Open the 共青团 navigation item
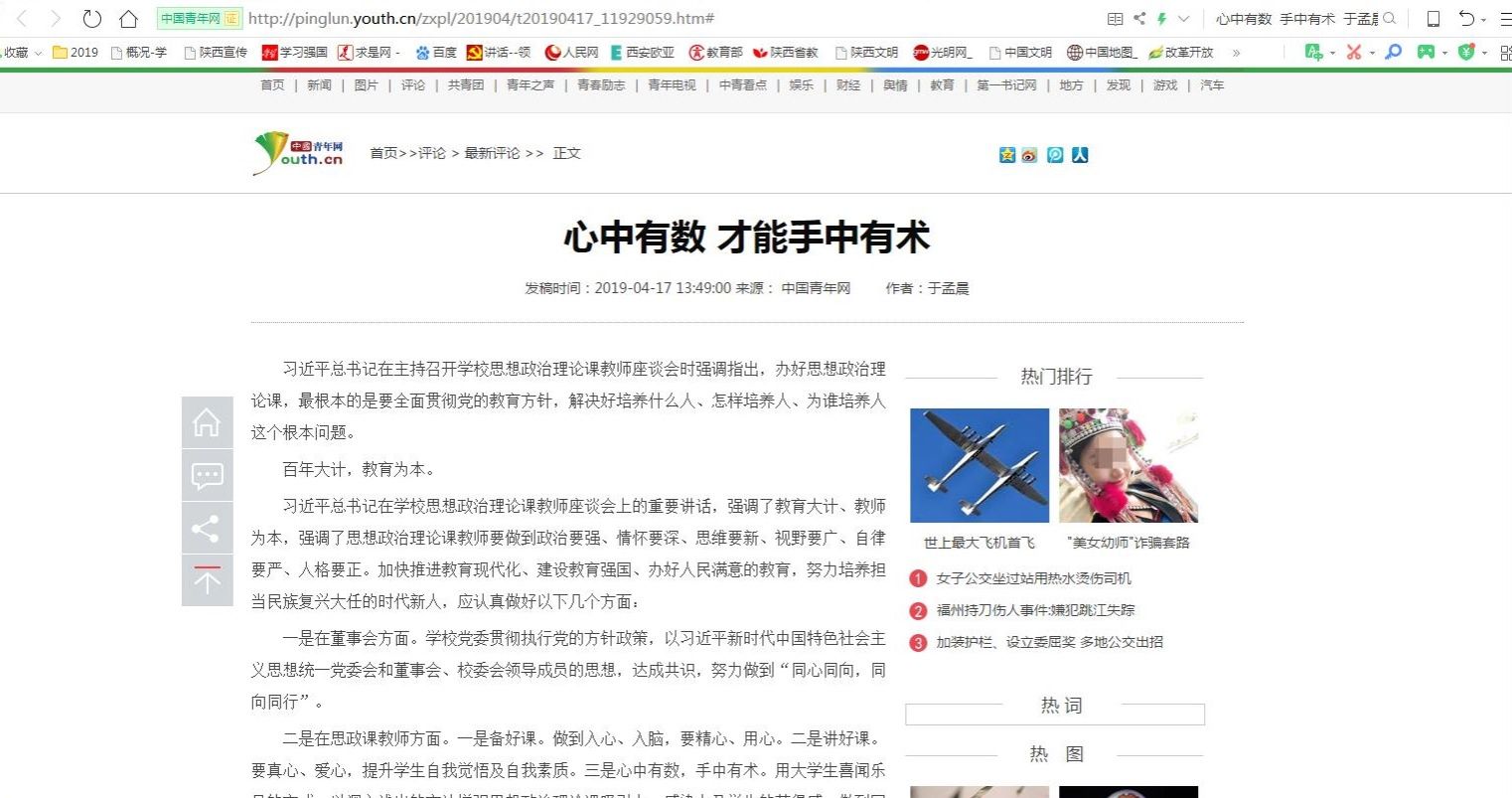 (465, 85)
